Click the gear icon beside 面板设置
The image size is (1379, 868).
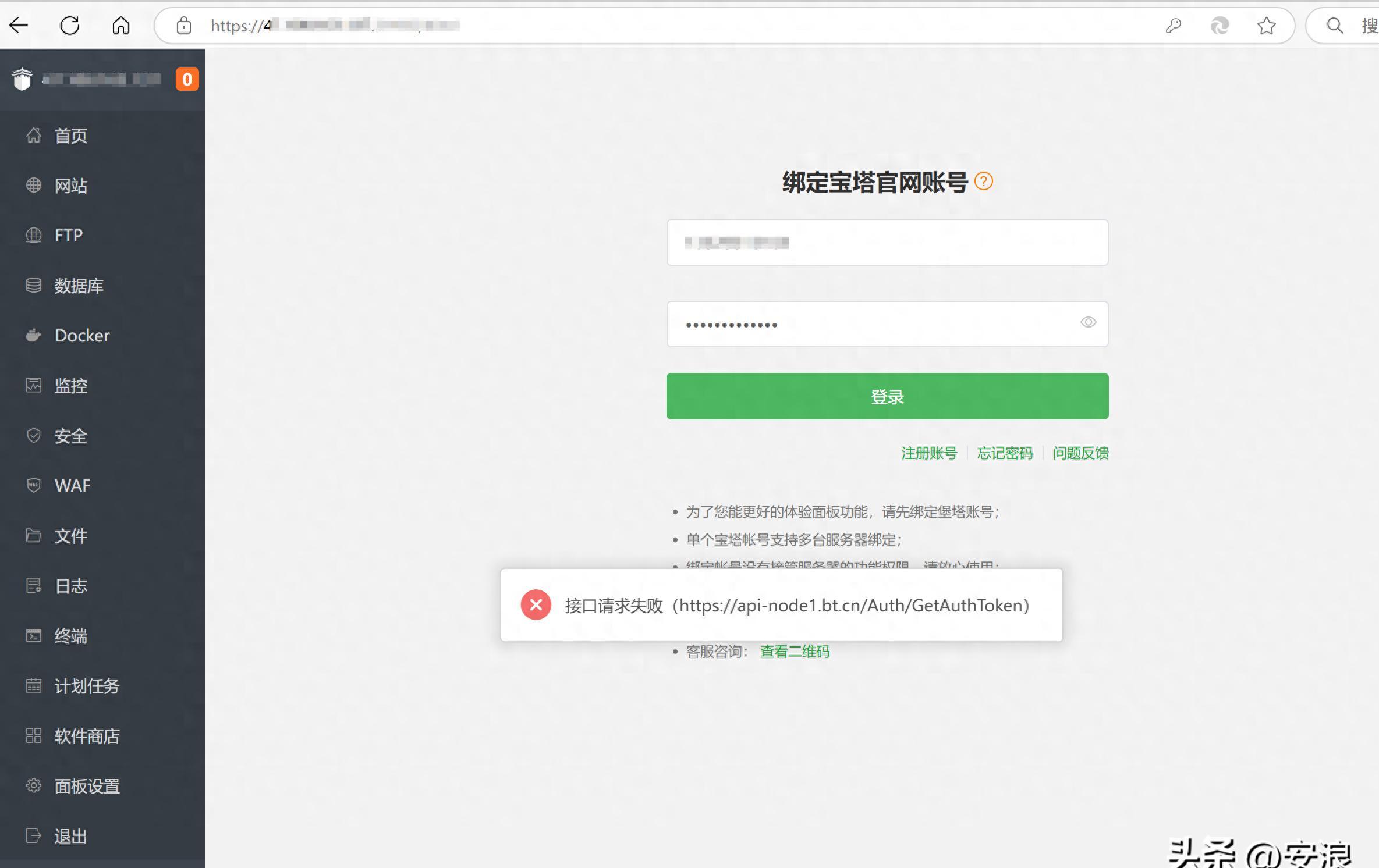click(34, 785)
